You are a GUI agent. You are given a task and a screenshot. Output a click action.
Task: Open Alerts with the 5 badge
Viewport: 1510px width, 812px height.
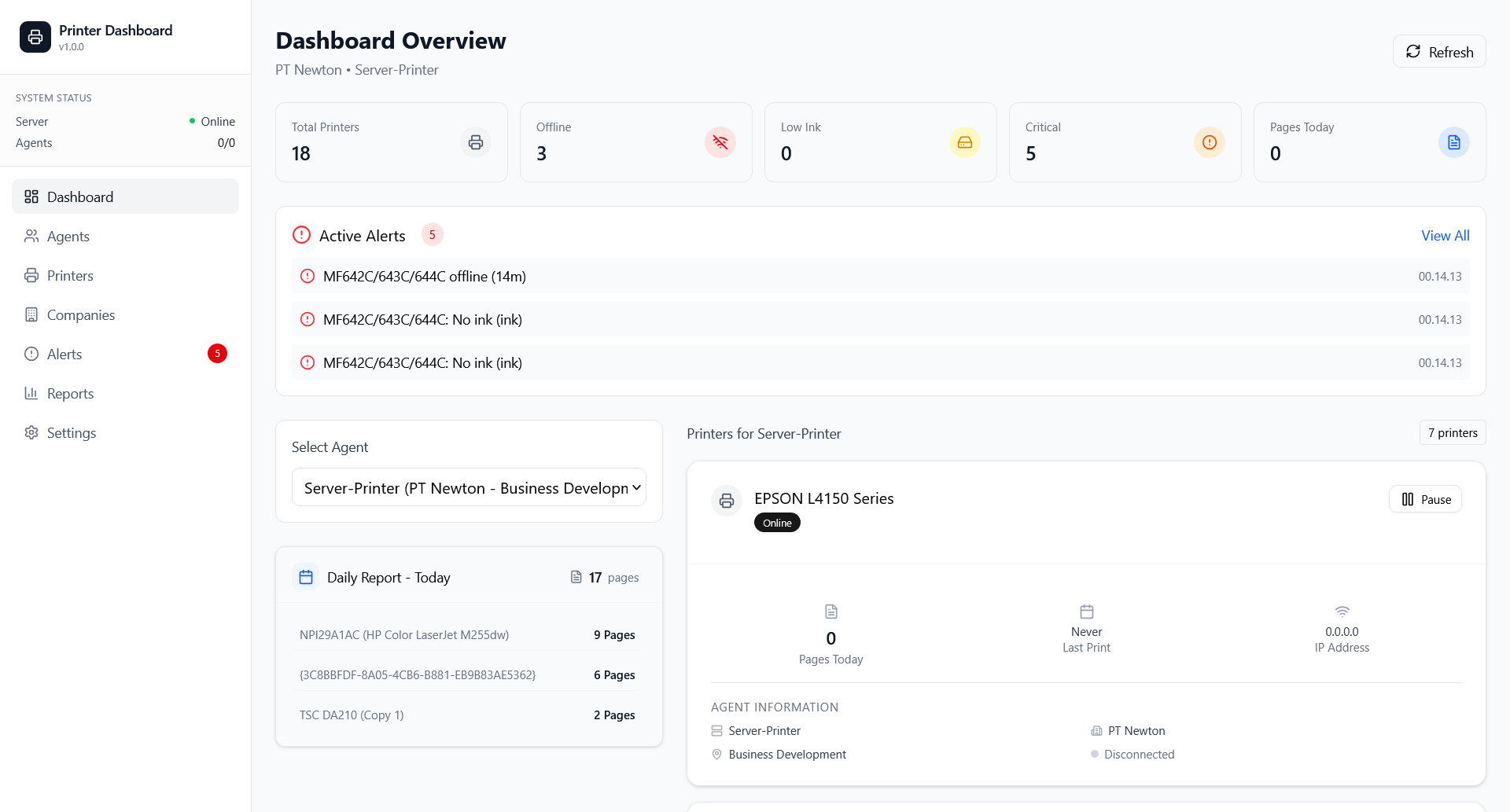[64, 355]
